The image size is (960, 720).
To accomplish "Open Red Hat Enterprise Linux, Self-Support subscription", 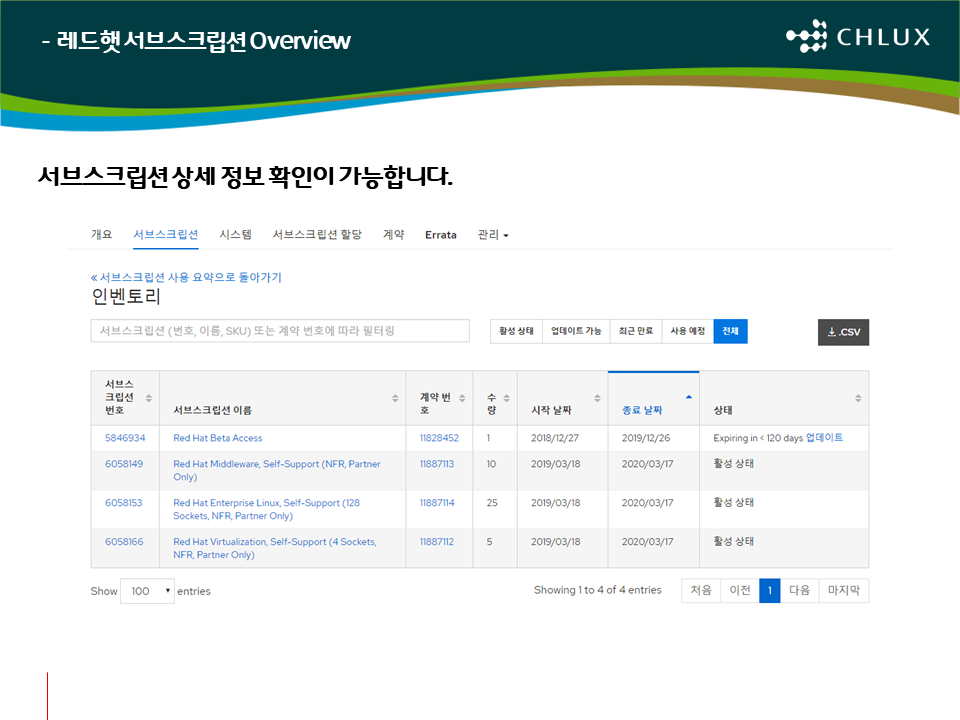I will [266, 509].
